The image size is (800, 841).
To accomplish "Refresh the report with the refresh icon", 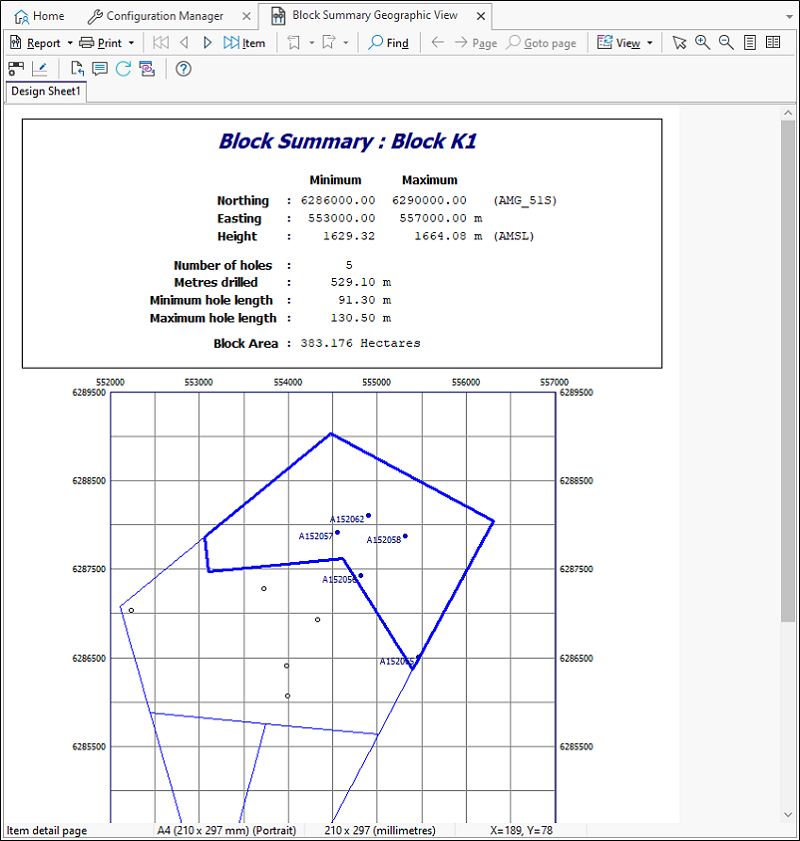I will pyautogui.click(x=122, y=68).
